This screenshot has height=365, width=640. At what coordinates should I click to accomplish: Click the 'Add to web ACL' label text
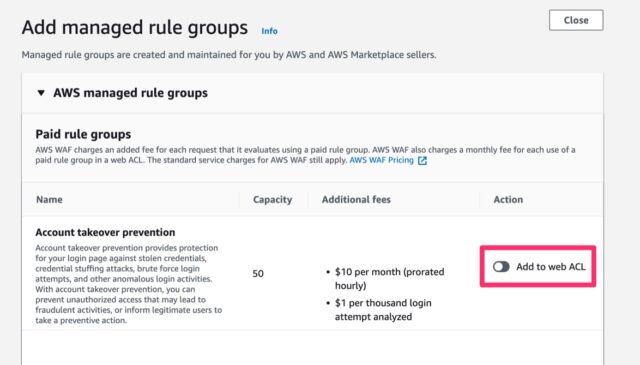click(551, 267)
